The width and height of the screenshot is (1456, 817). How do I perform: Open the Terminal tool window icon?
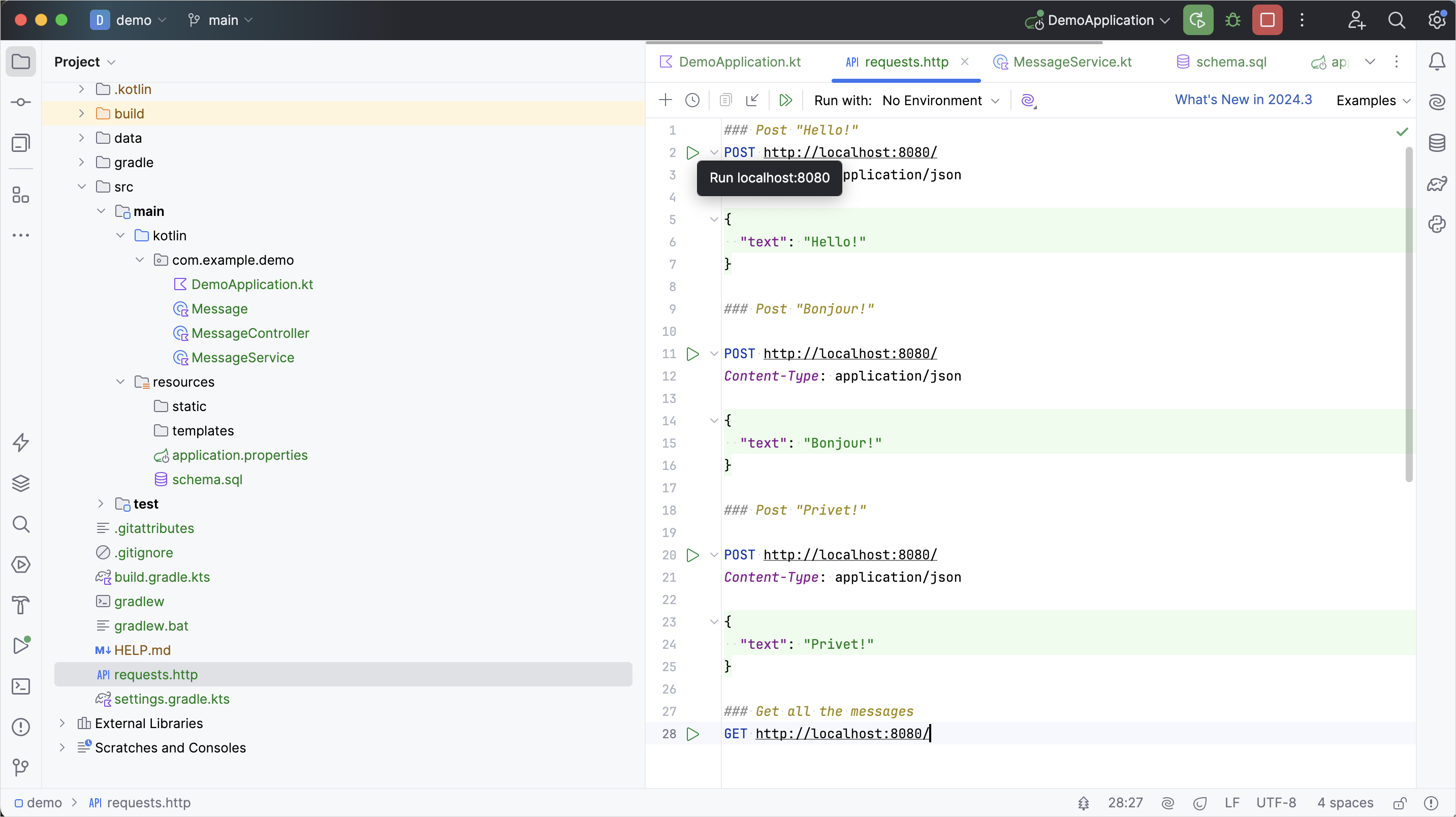[21, 686]
